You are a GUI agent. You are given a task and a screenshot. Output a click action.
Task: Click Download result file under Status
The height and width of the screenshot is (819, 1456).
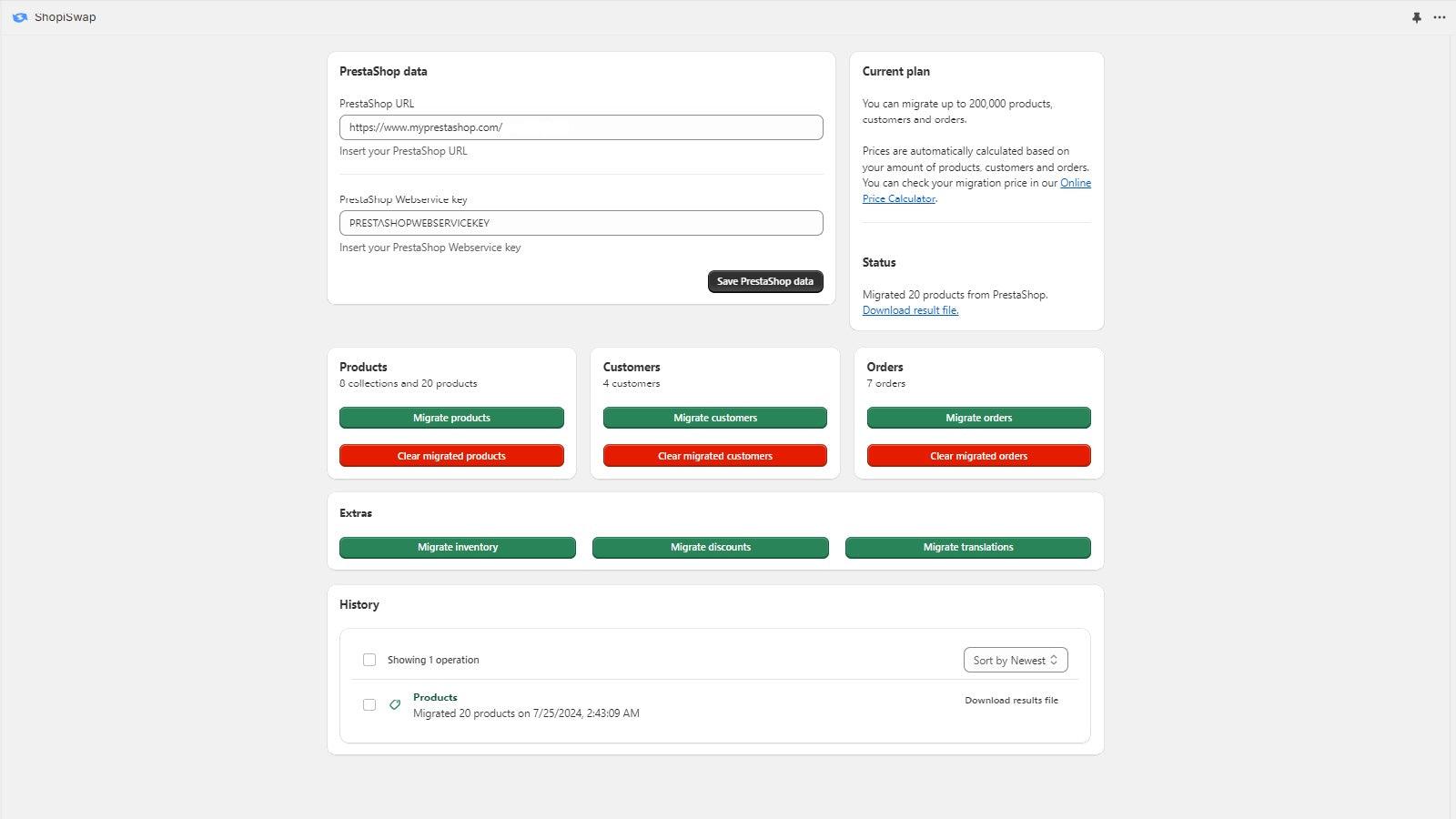click(x=909, y=309)
